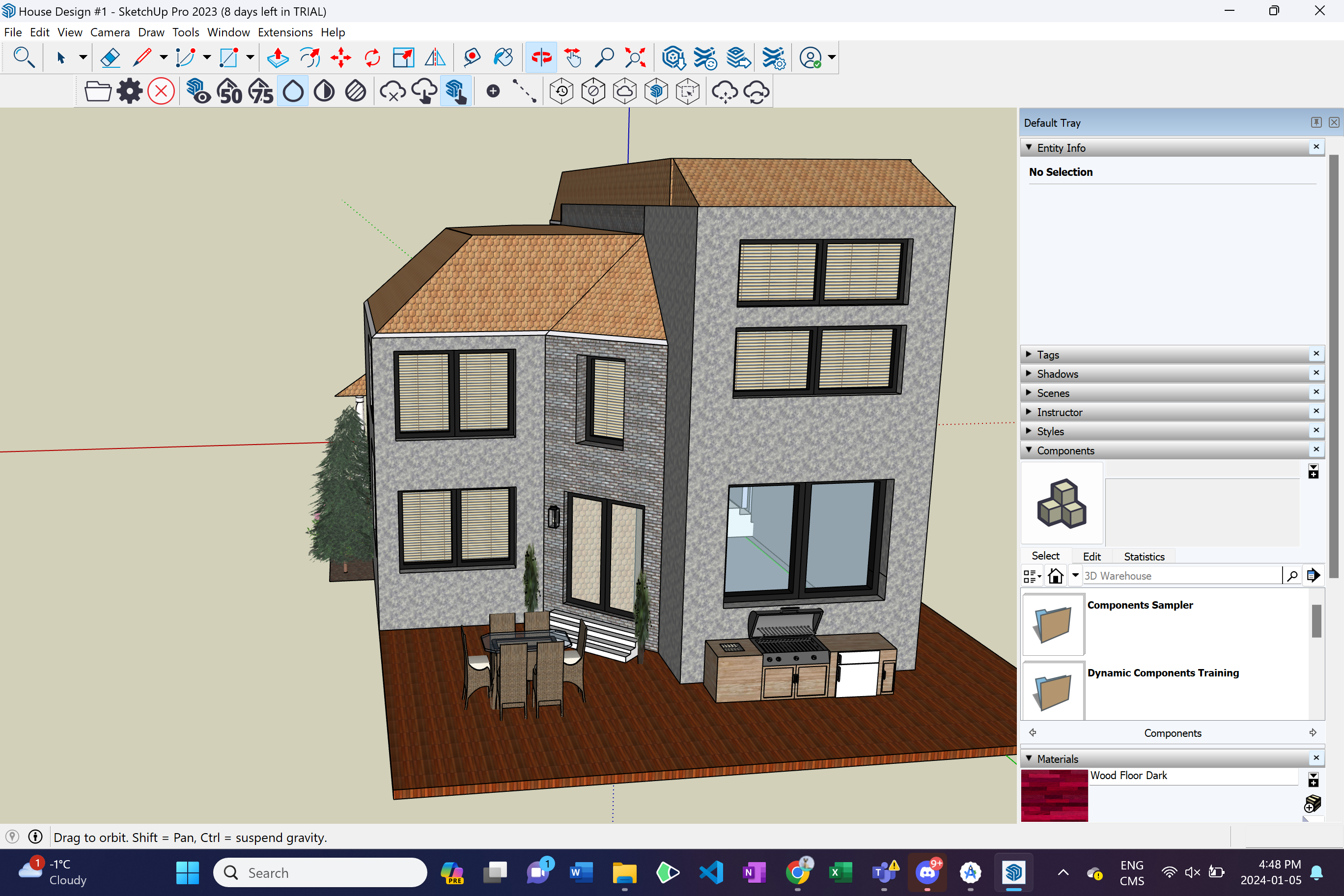Toggle the Orbit tool off
This screenshot has width=1344, height=896.
click(x=540, y=57)
